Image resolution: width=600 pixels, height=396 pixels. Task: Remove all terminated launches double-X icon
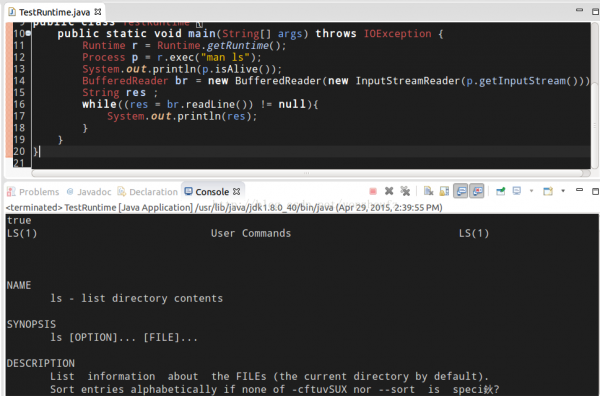[405, 191]
